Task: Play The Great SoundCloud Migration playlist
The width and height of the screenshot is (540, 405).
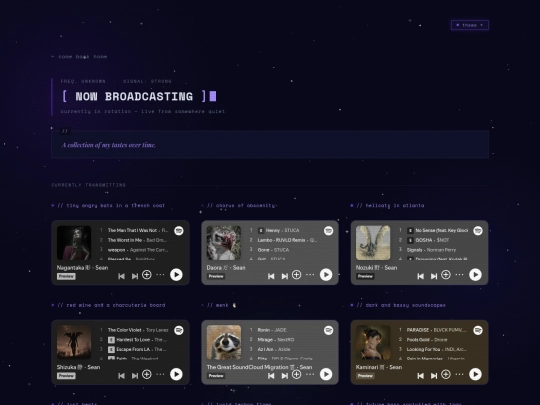Action: pos(326,374)
